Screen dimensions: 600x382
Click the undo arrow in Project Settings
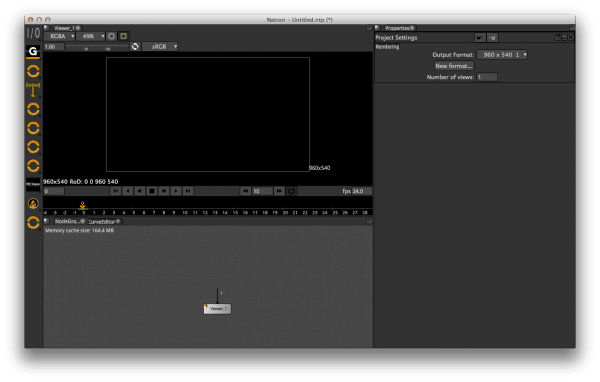point(480,38)
